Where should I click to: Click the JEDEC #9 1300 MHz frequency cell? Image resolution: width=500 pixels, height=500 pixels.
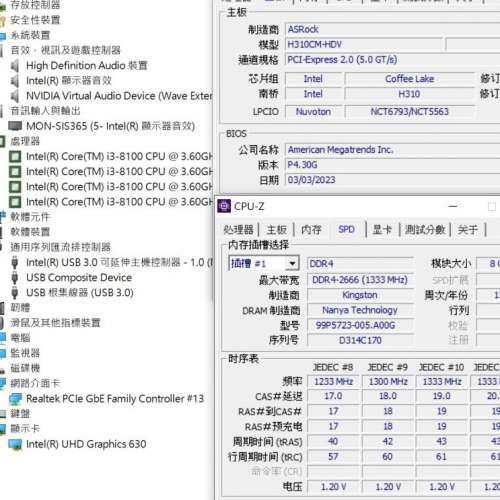[x=388, y=381]
